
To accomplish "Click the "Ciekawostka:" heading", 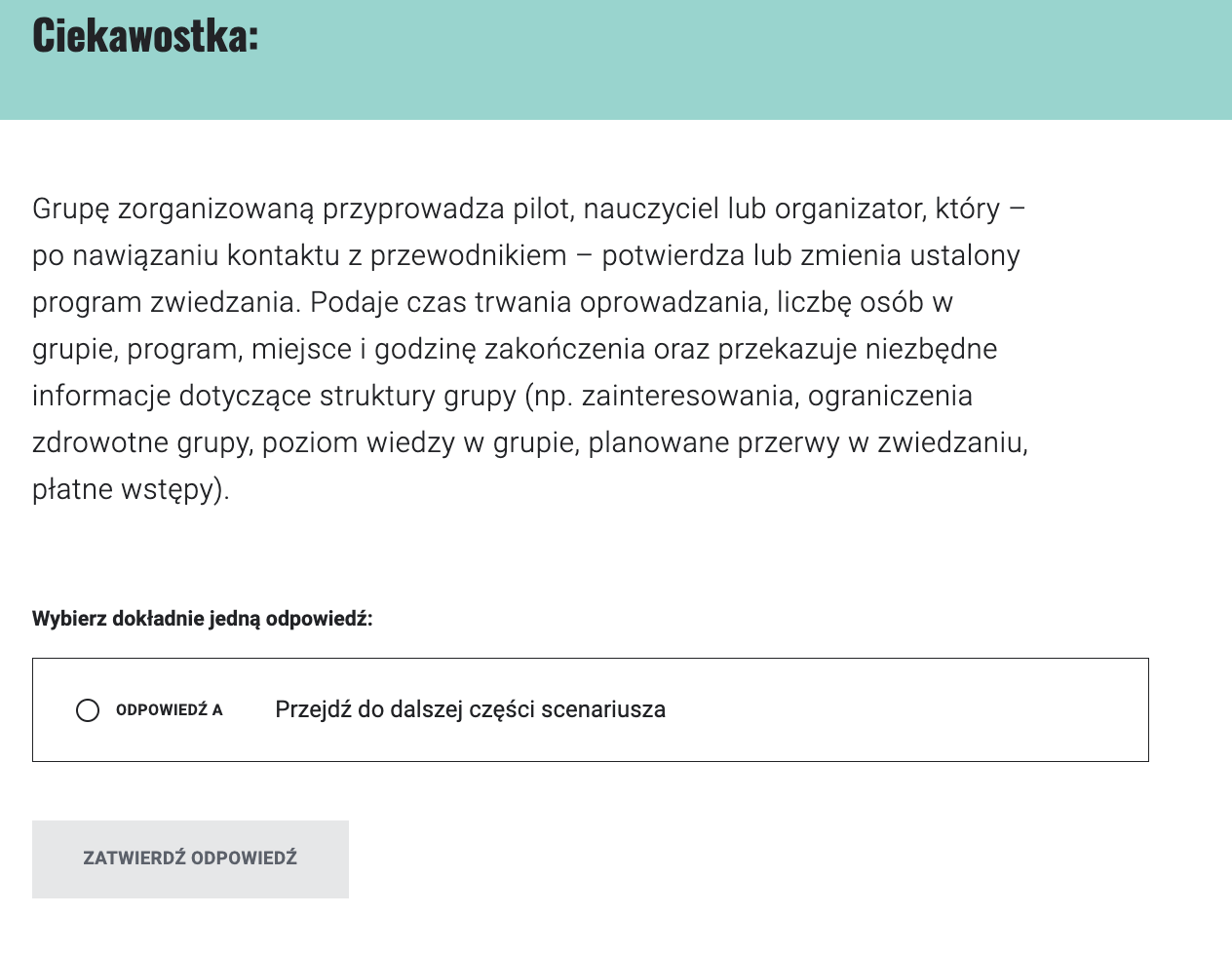I will click(x=145, y=36).
